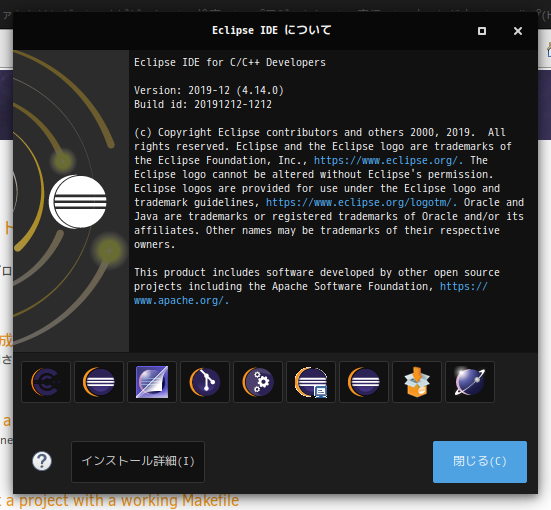Click the Eclipse logo in the splash image
This screenshot has height=510, width=551.
click(x=78, y=201)
